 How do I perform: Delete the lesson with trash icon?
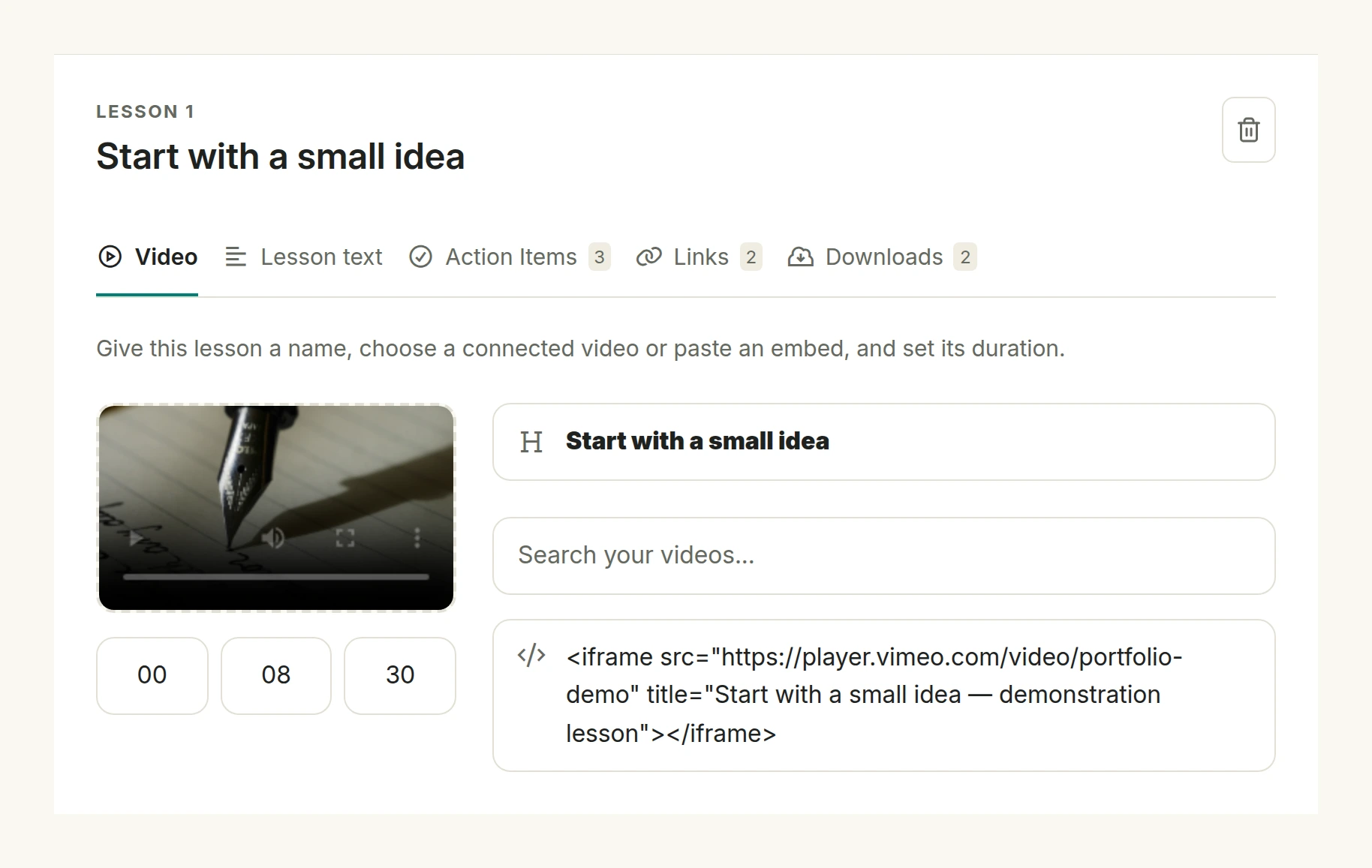(1248, 130)
